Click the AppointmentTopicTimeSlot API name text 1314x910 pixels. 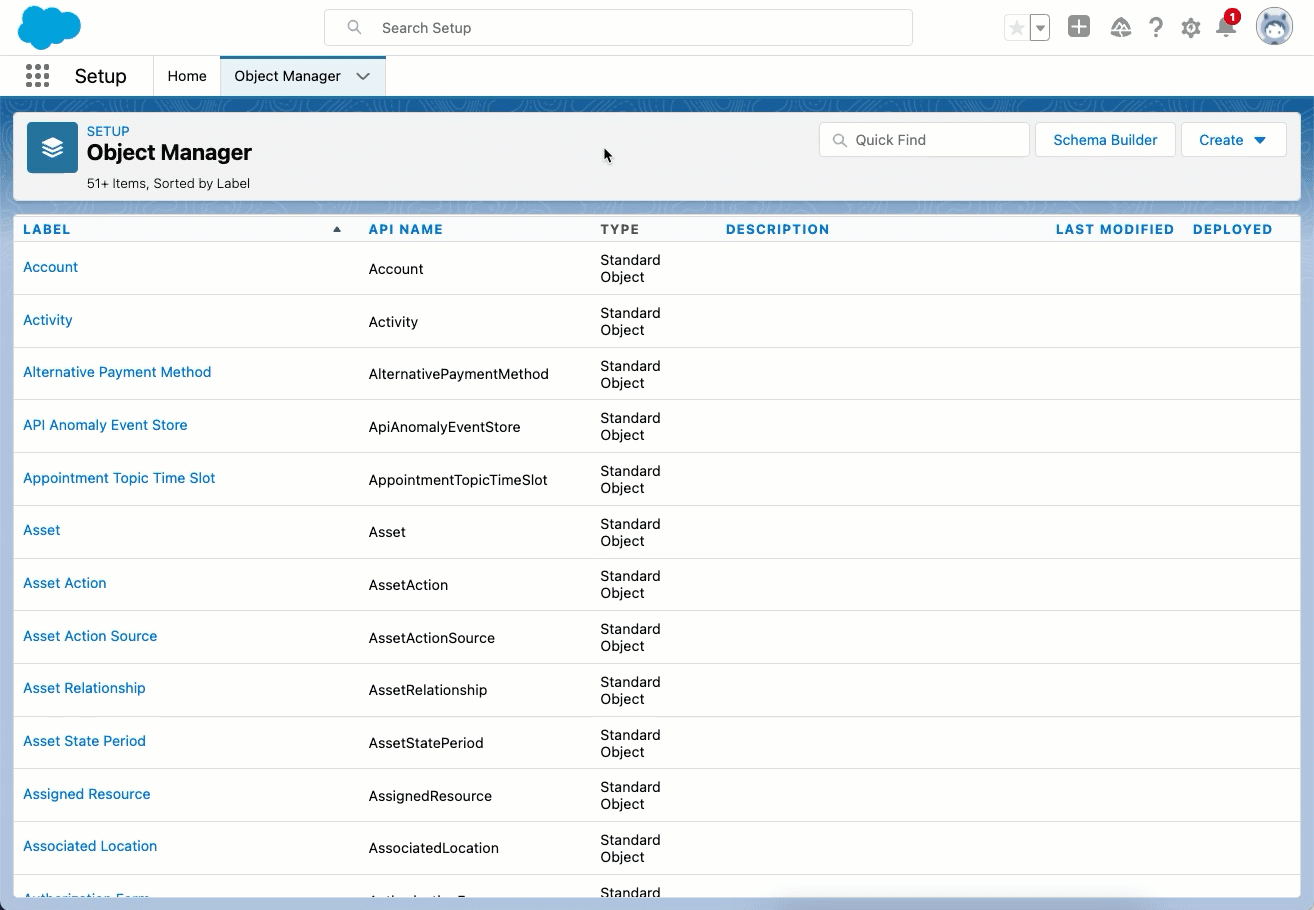click(x=458, y=480)
